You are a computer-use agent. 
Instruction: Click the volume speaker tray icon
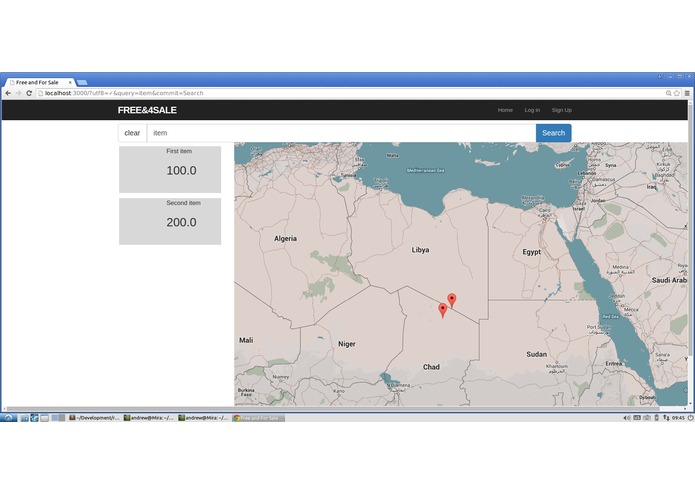[x=627, y=418]
